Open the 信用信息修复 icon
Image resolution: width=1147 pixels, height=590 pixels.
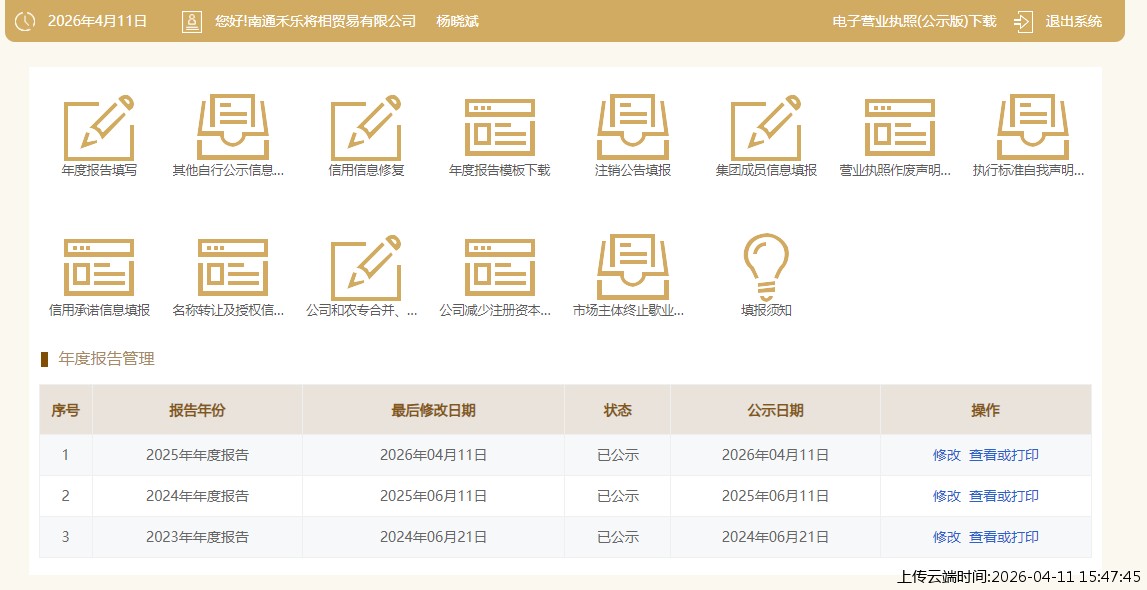click(366, 129)
